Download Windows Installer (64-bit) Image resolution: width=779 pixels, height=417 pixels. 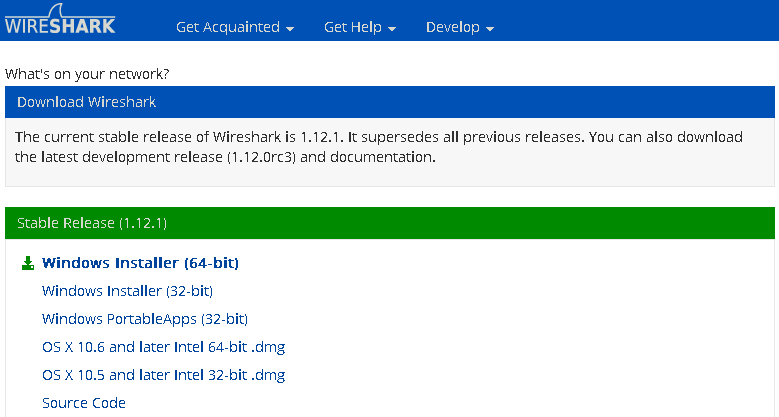point(140,263)
